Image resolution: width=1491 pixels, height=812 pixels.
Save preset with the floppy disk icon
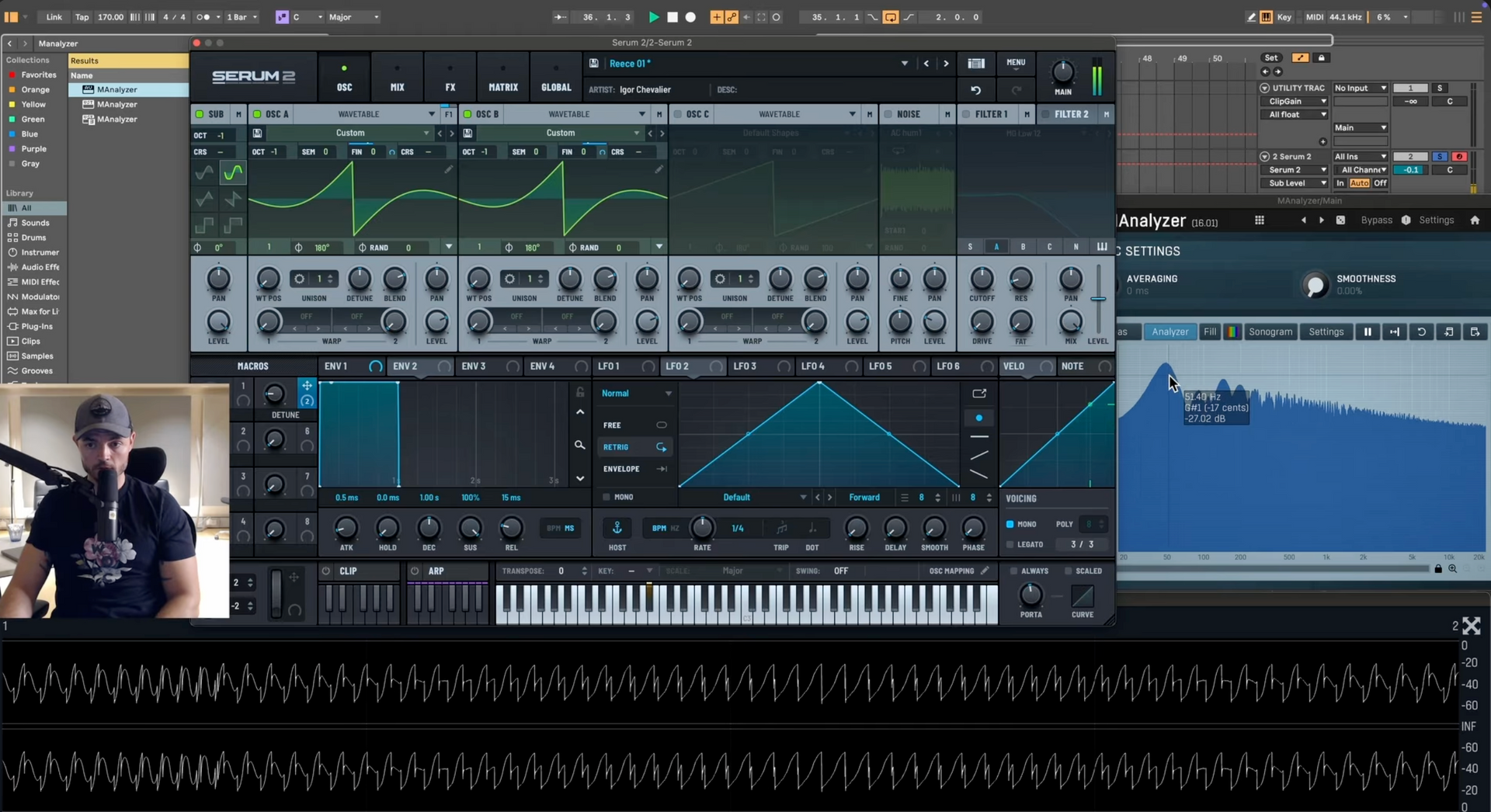tap(594, 64)
